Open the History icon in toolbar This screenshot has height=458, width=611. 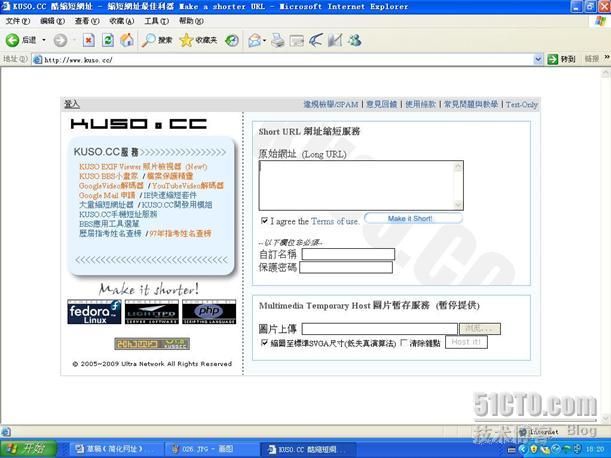(232, 40)
